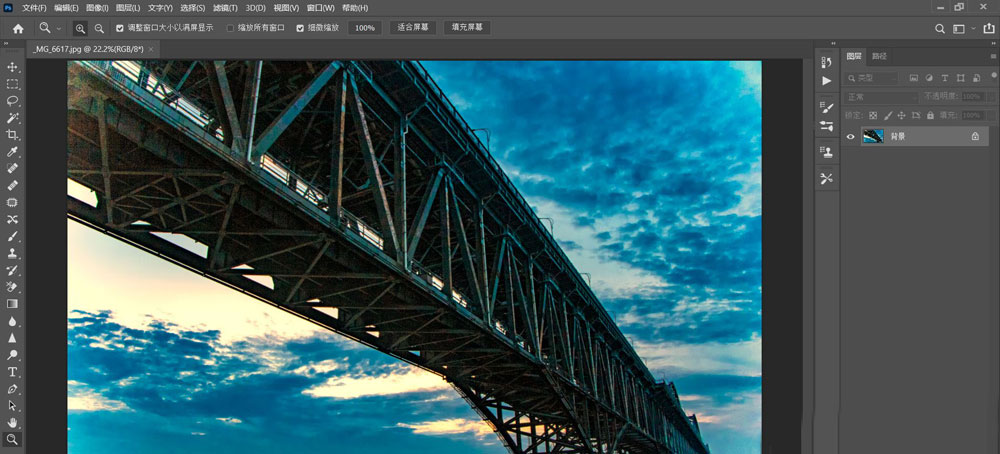Viewport: 1000px width, 454px height.
Task: Select the Hand tool
Action: [x=13, y=422]
